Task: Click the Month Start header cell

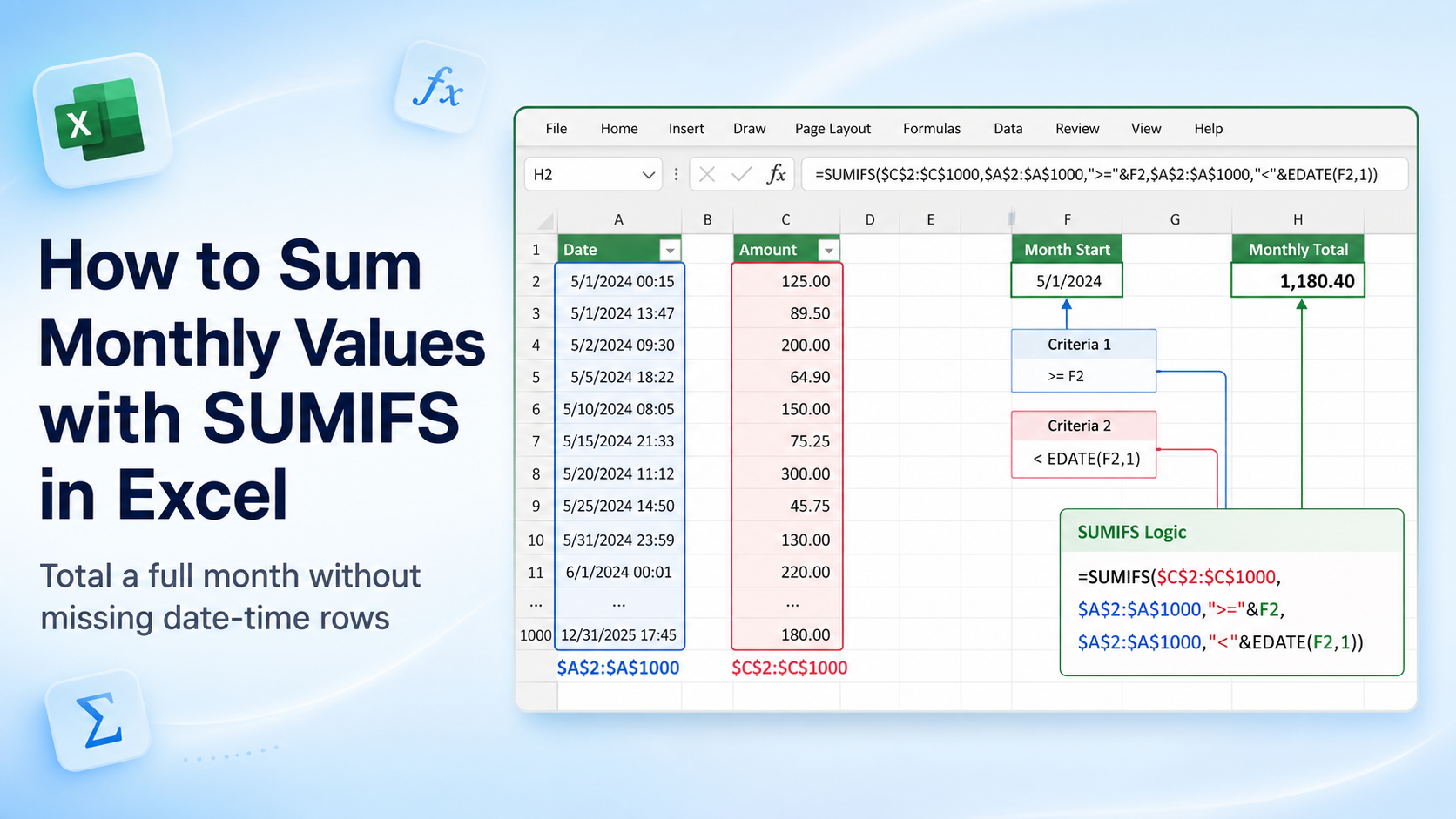Action: 1067,250
